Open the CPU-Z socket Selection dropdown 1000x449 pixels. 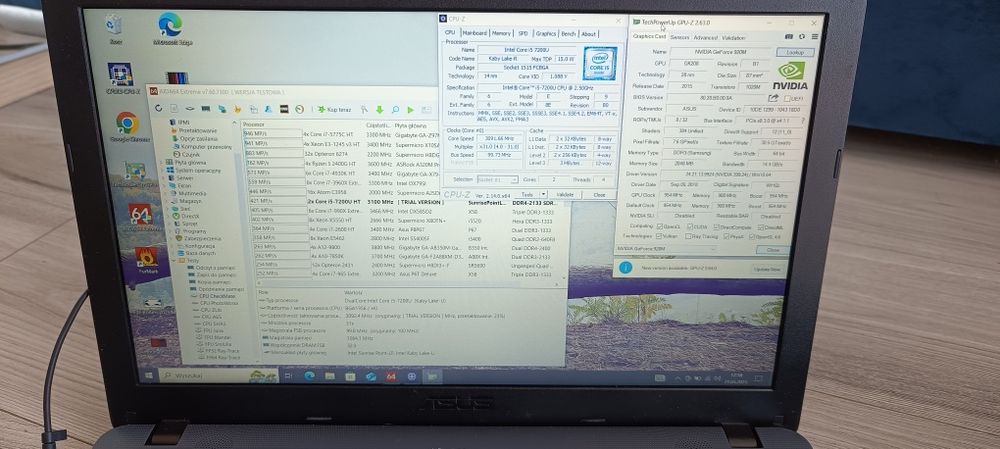(497, 180)
